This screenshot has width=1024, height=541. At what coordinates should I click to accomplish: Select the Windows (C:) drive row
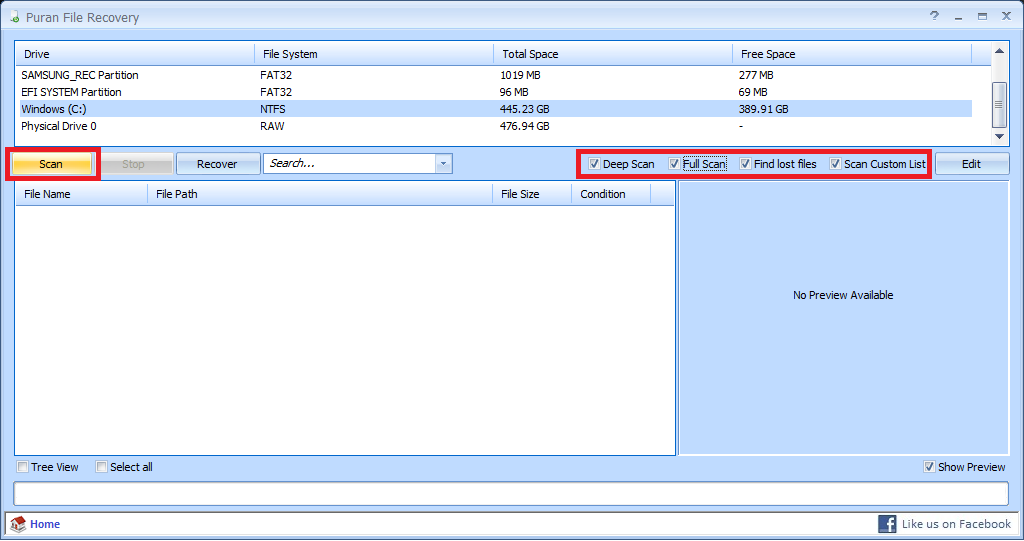pyautogui.click(x=494, y=109)
